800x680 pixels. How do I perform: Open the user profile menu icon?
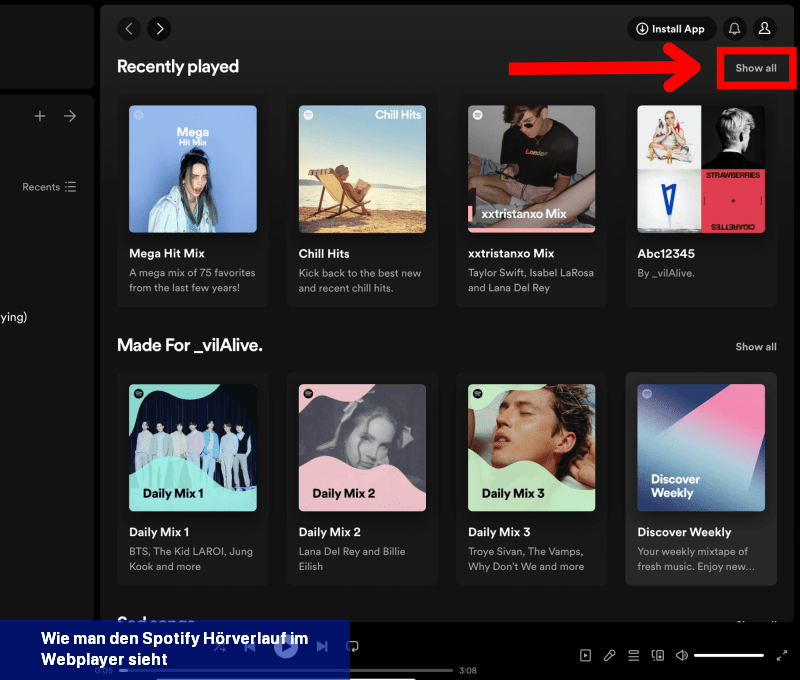pyautogui.click(x=764, y=29)
